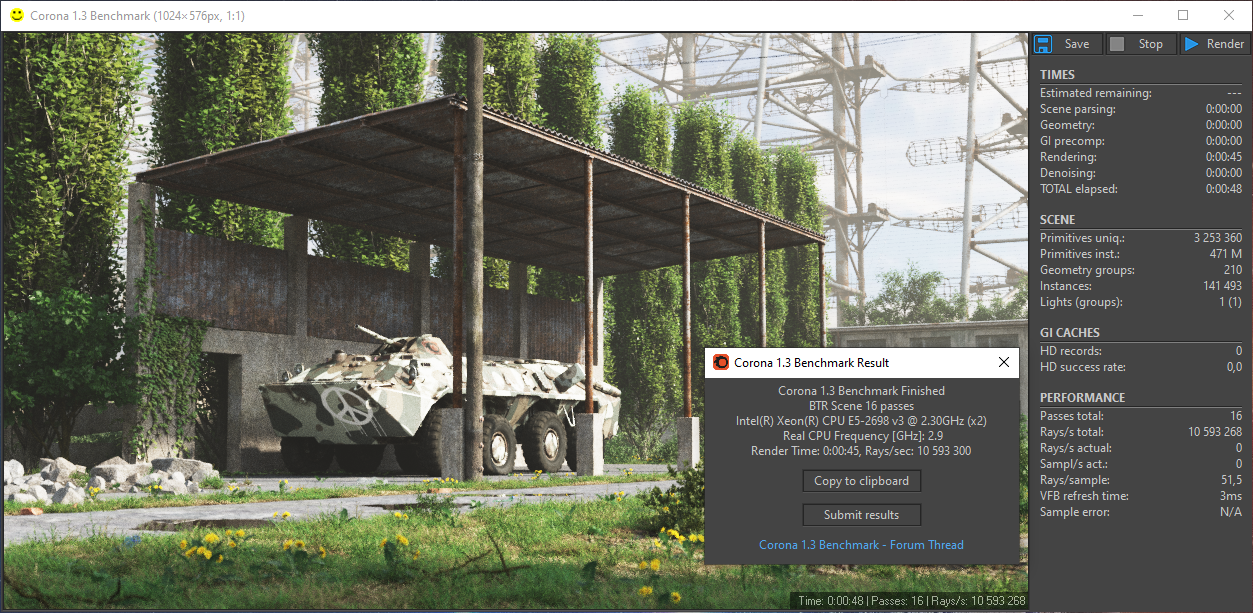Click the Sample error N/A value
Screen dimensions: 1253x613
click(1232, 512)
